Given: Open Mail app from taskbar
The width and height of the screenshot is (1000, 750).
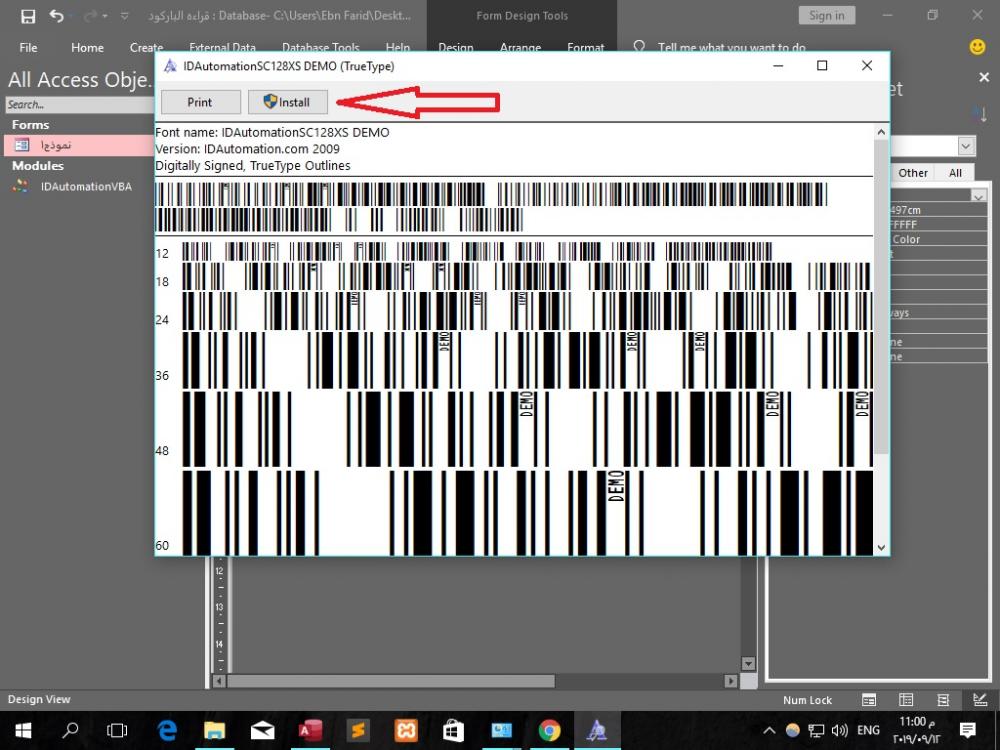Looking at the screenshot, I should [263, 730].
